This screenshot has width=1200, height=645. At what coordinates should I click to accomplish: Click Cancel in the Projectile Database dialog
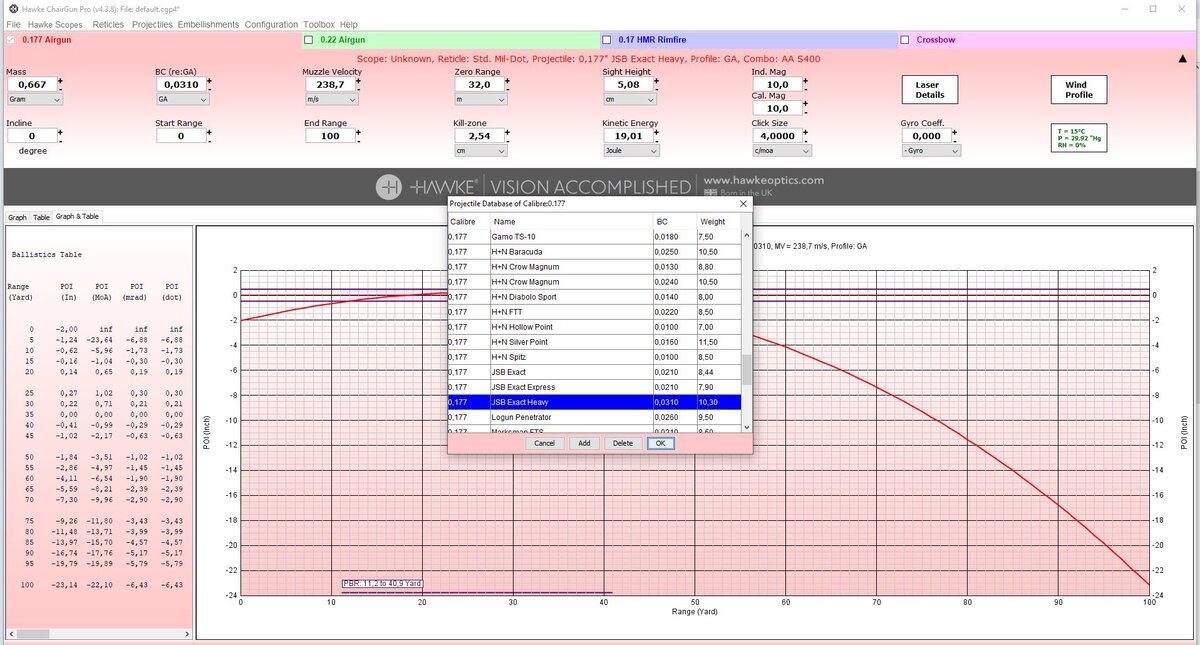tap(544, 443)
